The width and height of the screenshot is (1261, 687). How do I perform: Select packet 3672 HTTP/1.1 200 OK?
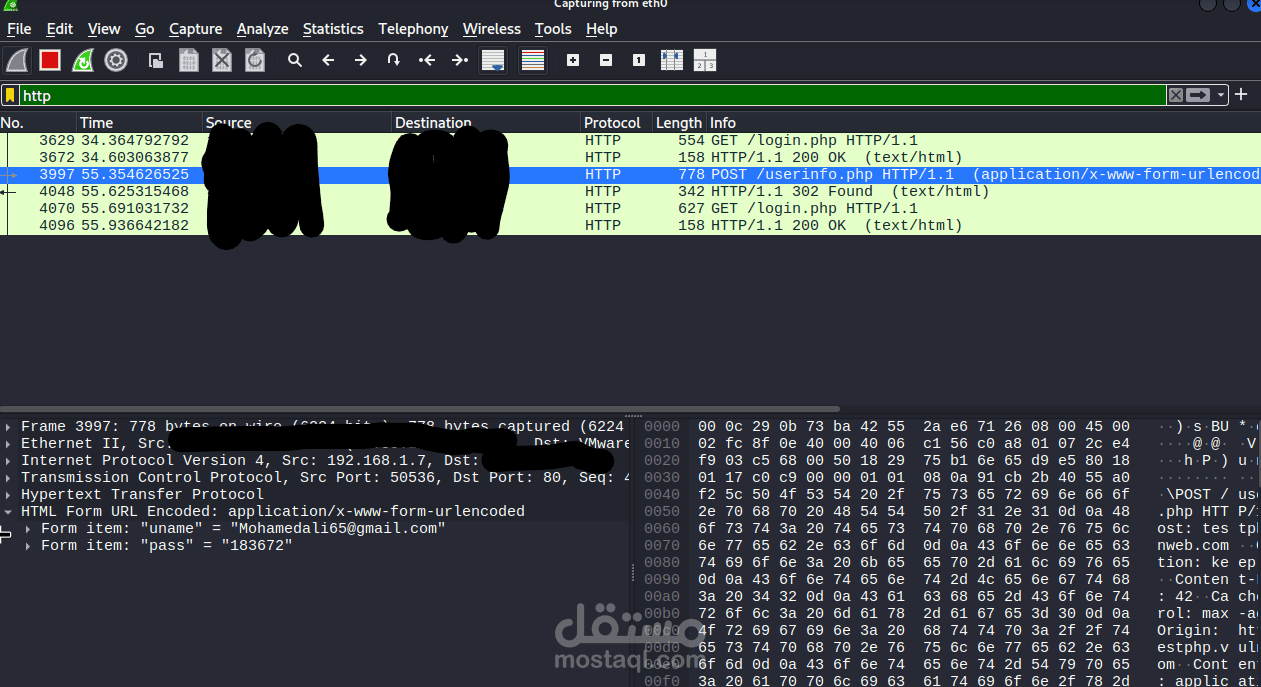tap(630, 158)
